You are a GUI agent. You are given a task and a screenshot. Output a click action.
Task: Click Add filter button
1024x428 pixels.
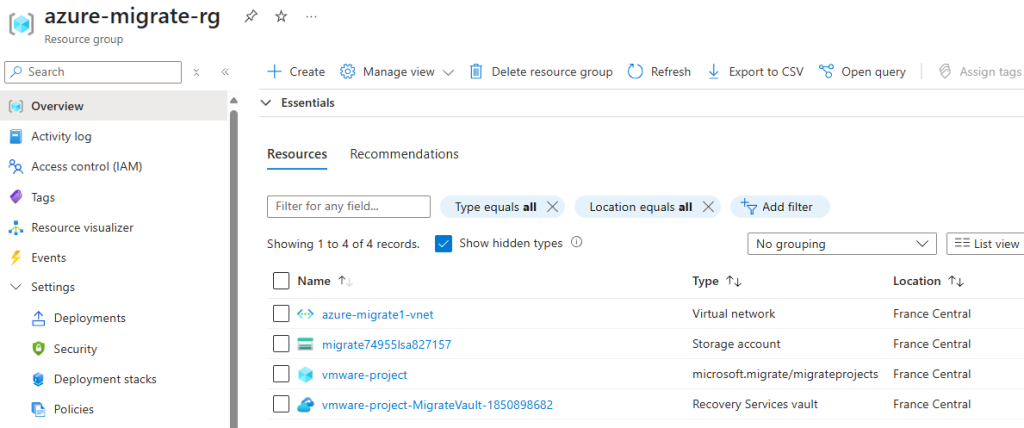click(780, 207)
